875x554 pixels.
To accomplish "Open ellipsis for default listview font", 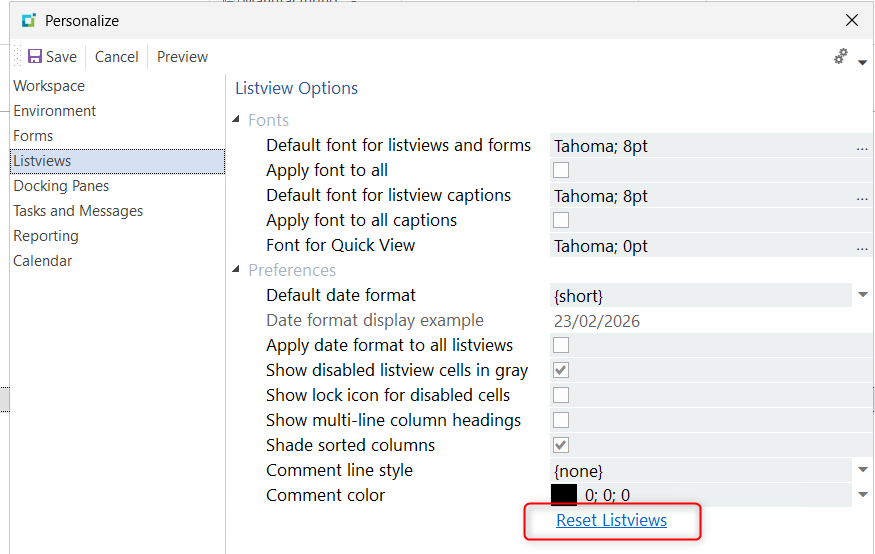I will (861, 147).
